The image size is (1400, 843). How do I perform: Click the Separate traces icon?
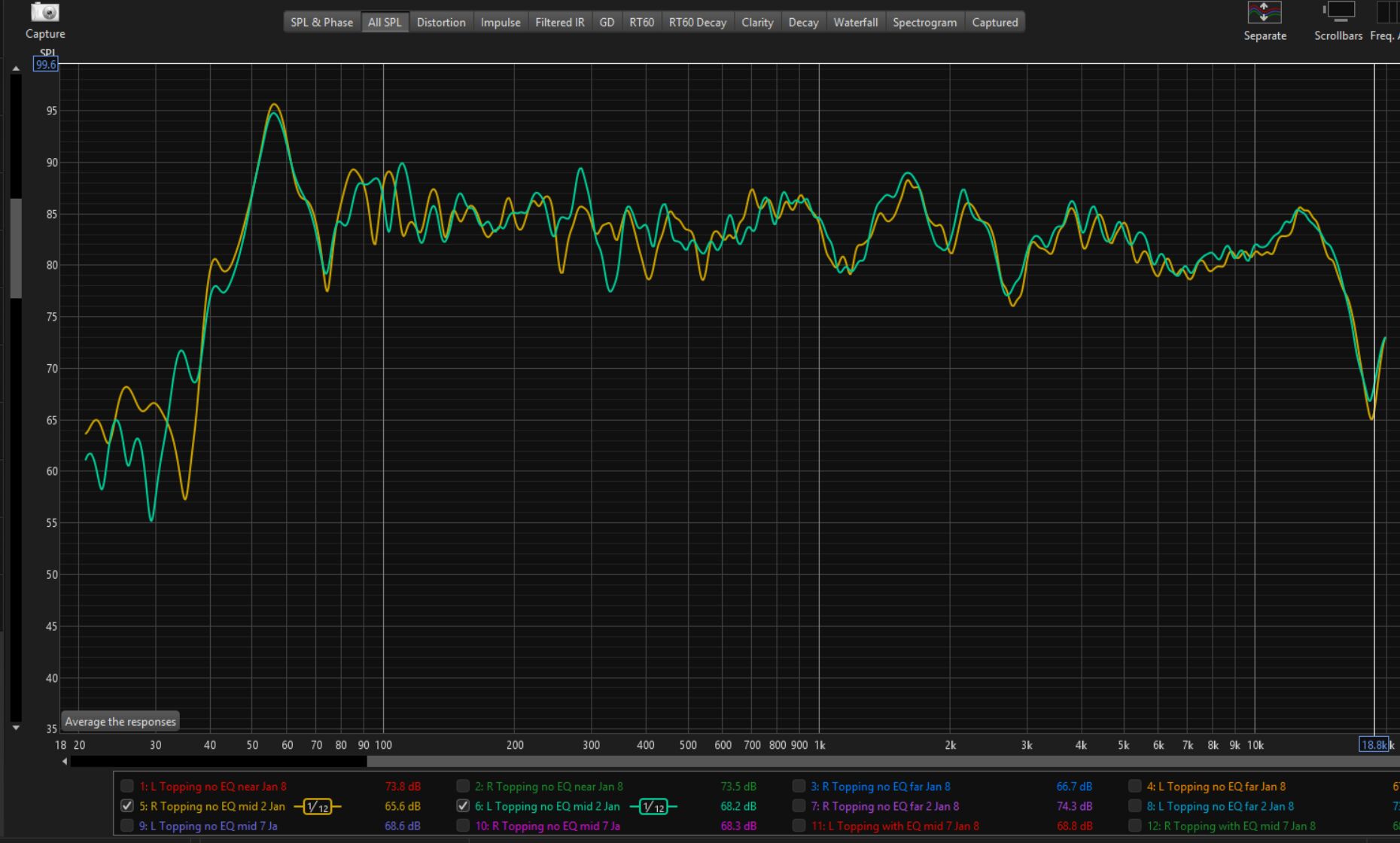tap(1264, 13)
